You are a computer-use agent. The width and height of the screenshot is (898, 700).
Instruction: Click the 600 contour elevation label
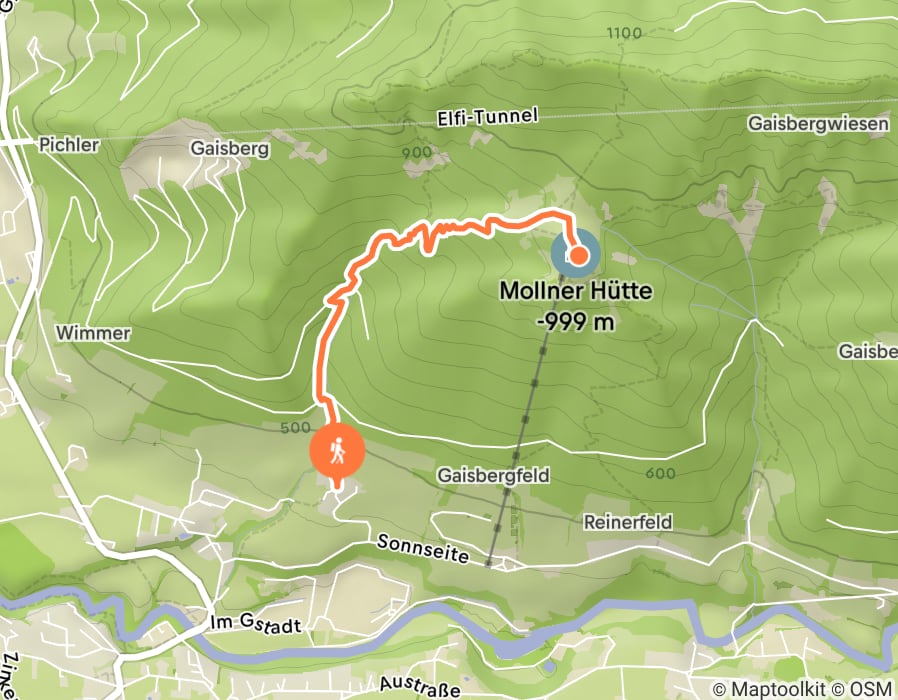660,473
